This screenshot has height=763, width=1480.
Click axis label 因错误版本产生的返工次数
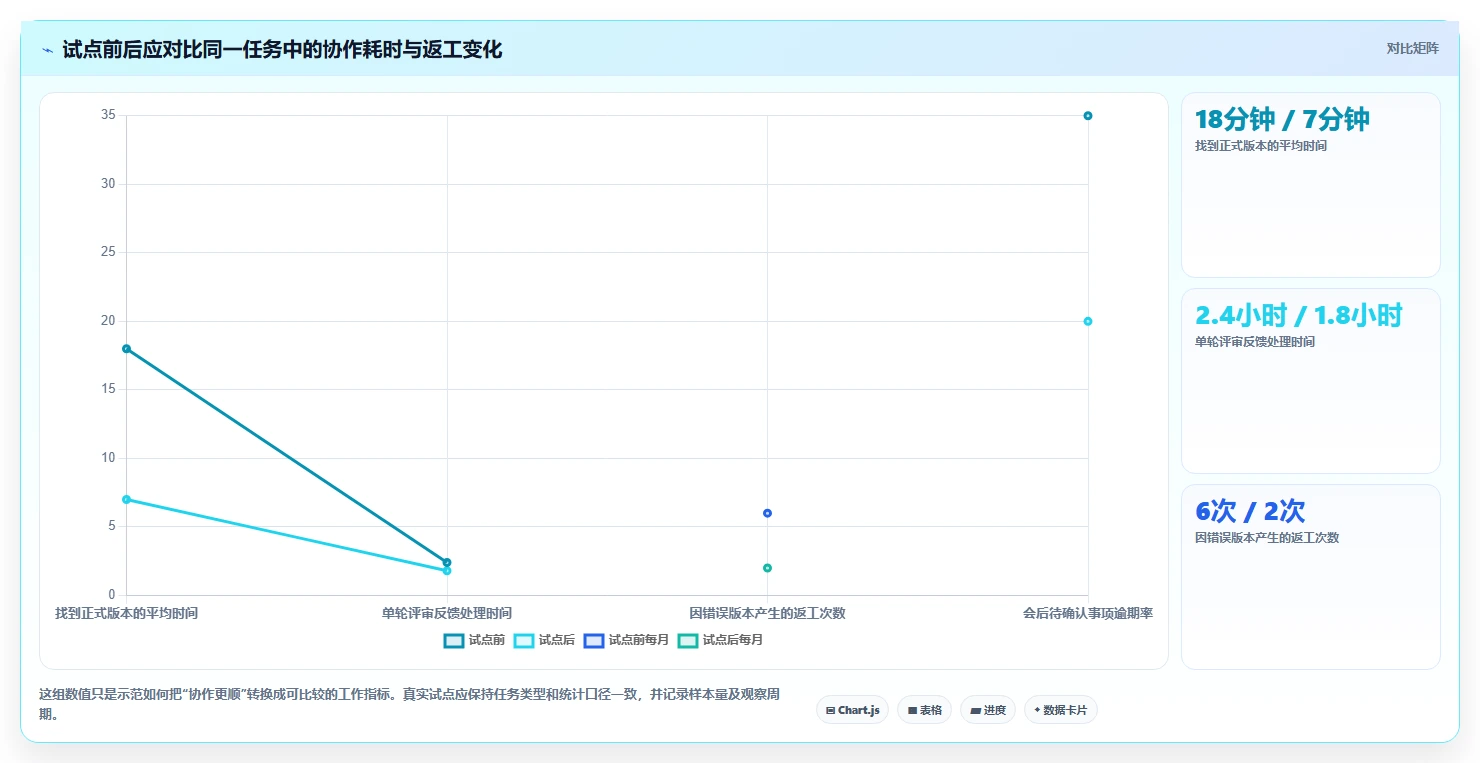[x=767, y=613]
